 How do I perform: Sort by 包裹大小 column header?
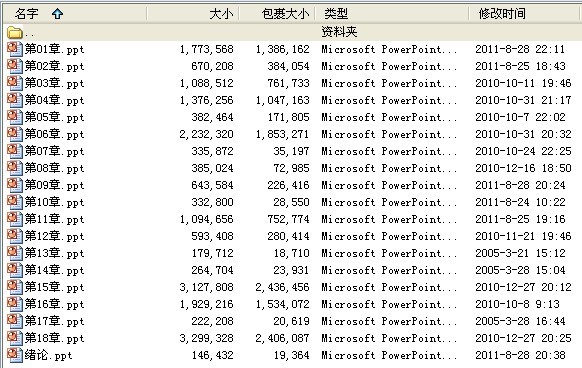pos(285,14)
